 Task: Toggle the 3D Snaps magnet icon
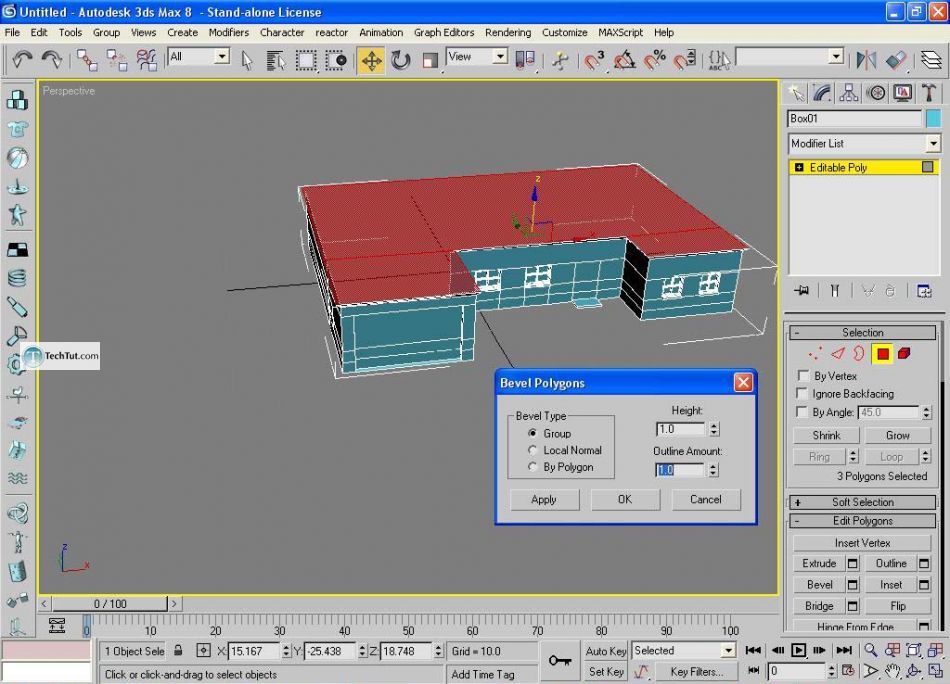[594, 60]
